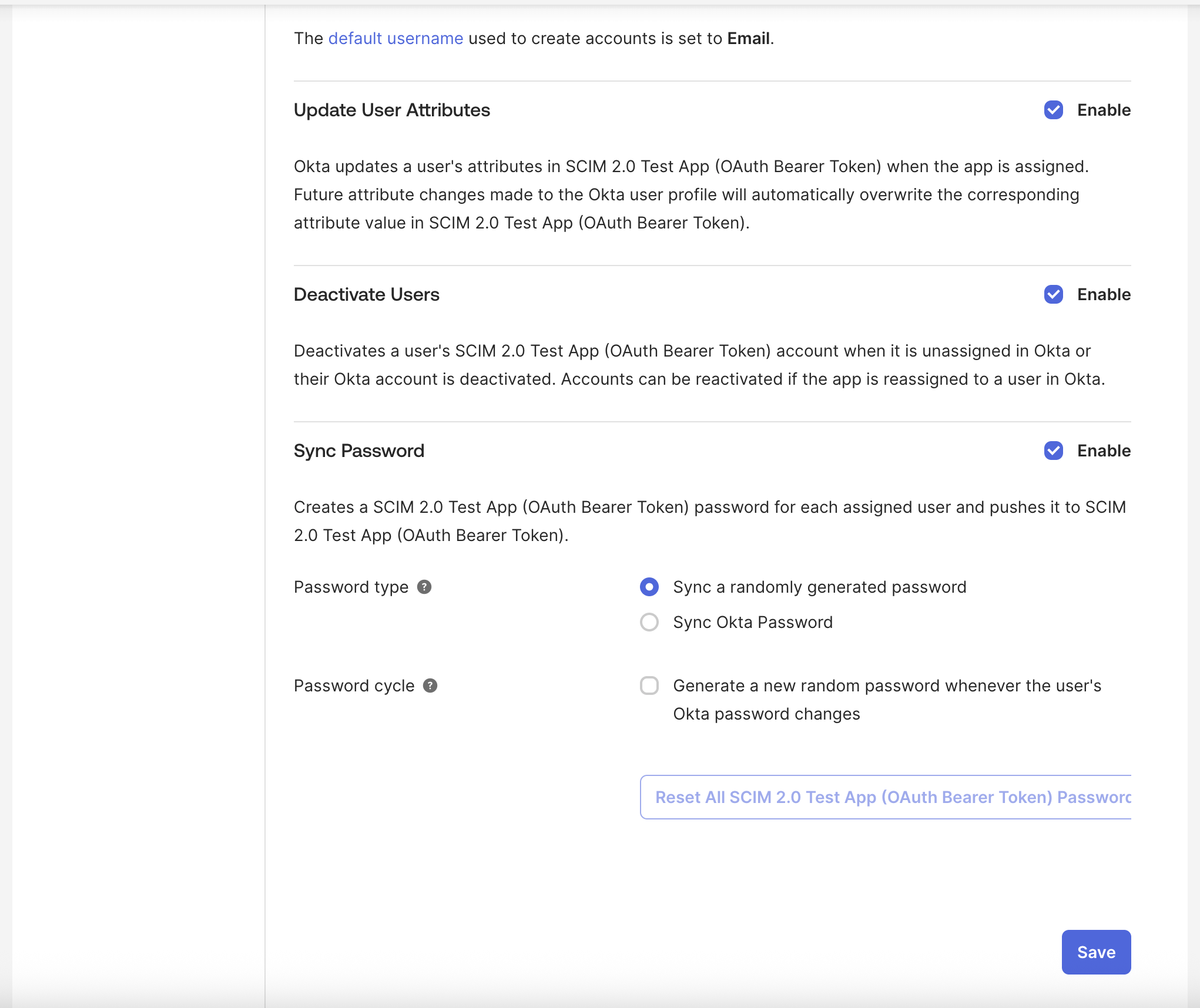
Task: Click the checkmark icon beside Update User Attributes
Action: (1054, 110)
